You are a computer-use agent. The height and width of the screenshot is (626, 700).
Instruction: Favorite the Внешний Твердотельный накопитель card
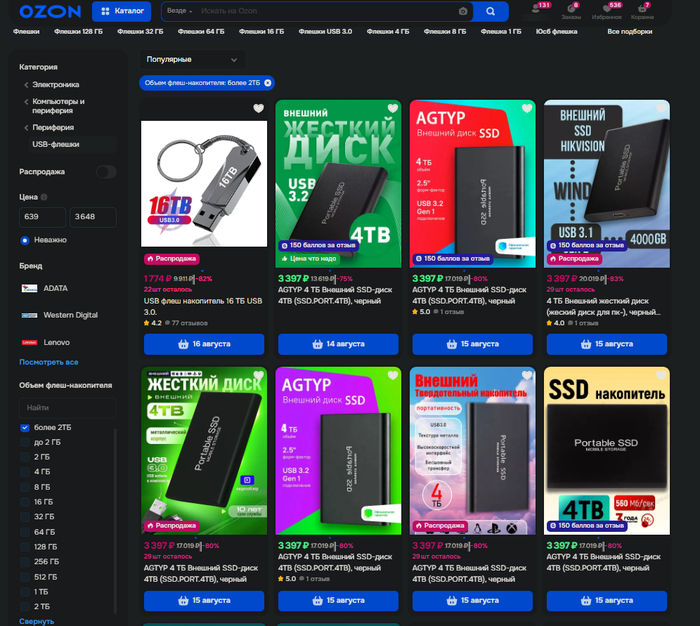click(527, 375)
